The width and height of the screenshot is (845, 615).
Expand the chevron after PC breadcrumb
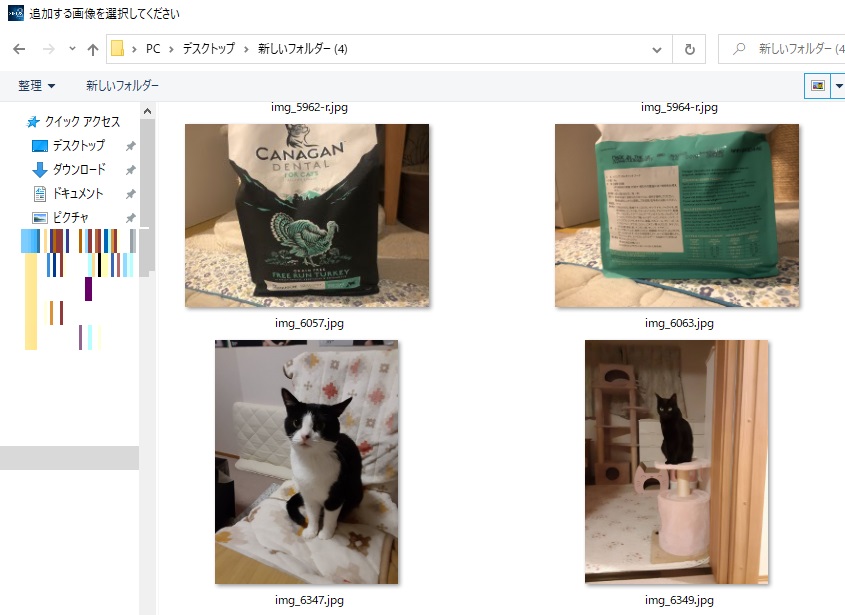(171, 50)
